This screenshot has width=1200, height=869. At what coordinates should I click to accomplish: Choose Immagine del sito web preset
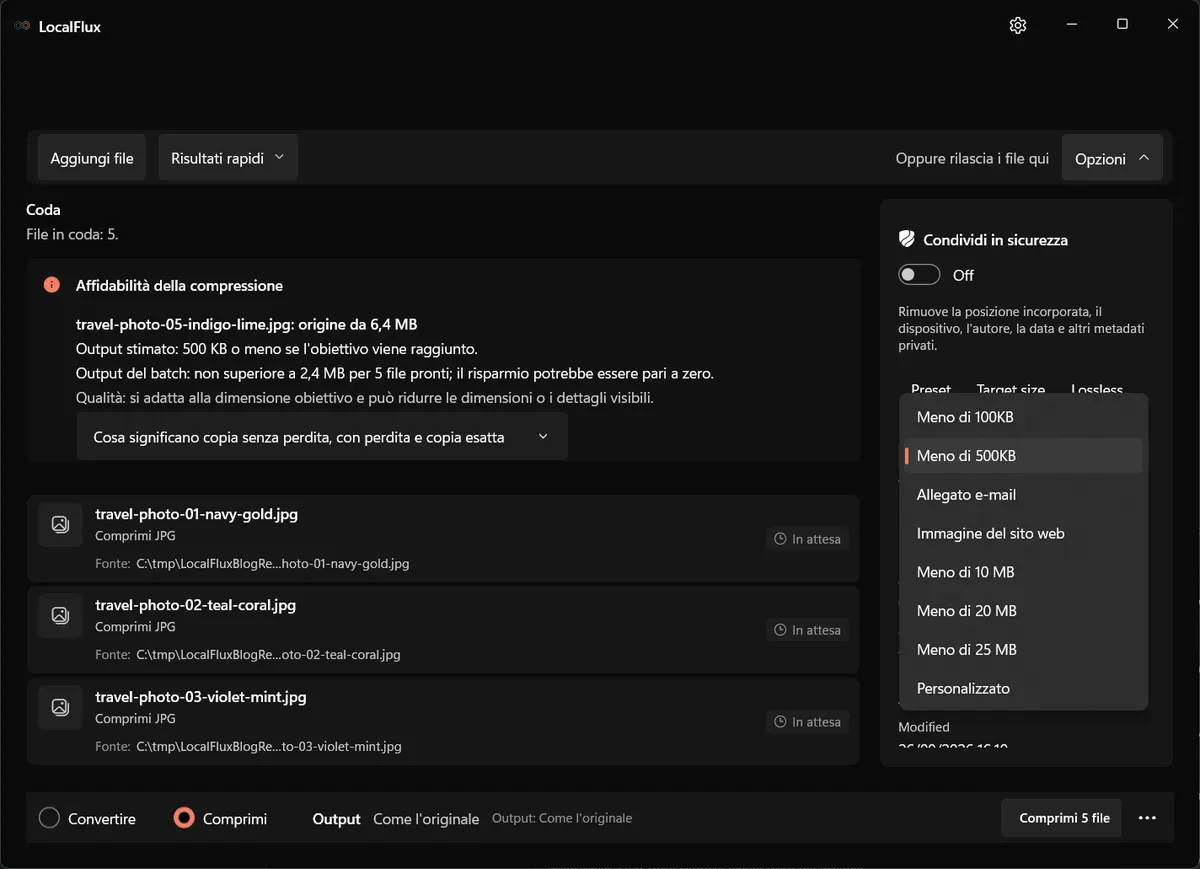1023,534
